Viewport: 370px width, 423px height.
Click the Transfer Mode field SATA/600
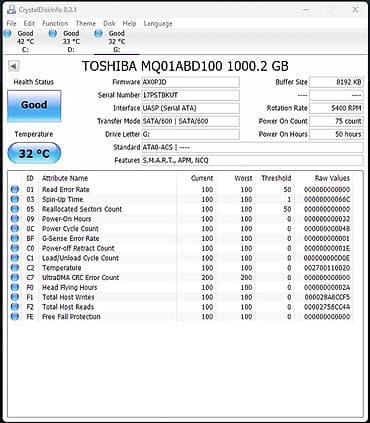(x=191, y=121)
